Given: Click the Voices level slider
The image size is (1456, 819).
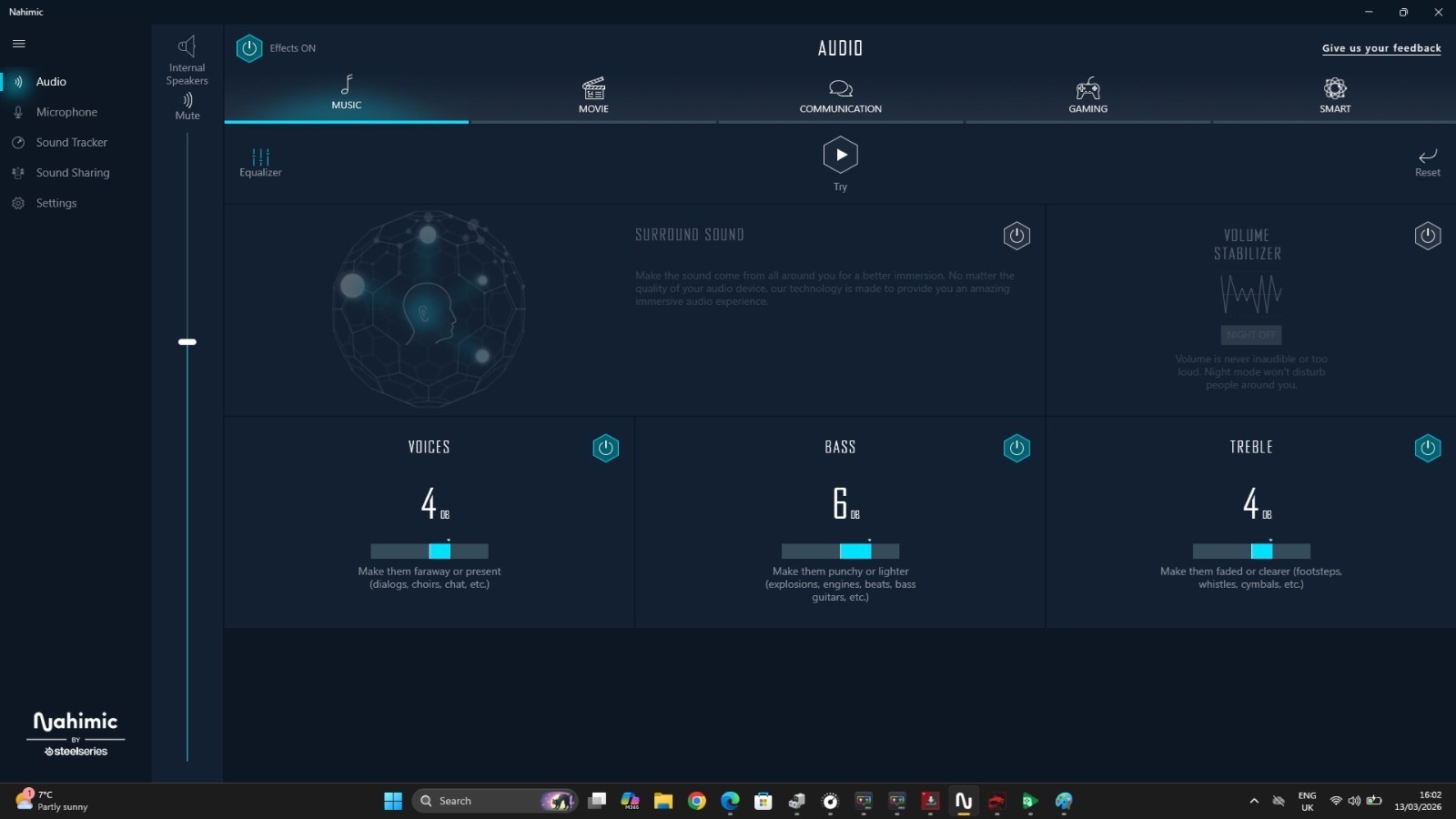Looking at the screenshot, I should [x=430, y=551].
